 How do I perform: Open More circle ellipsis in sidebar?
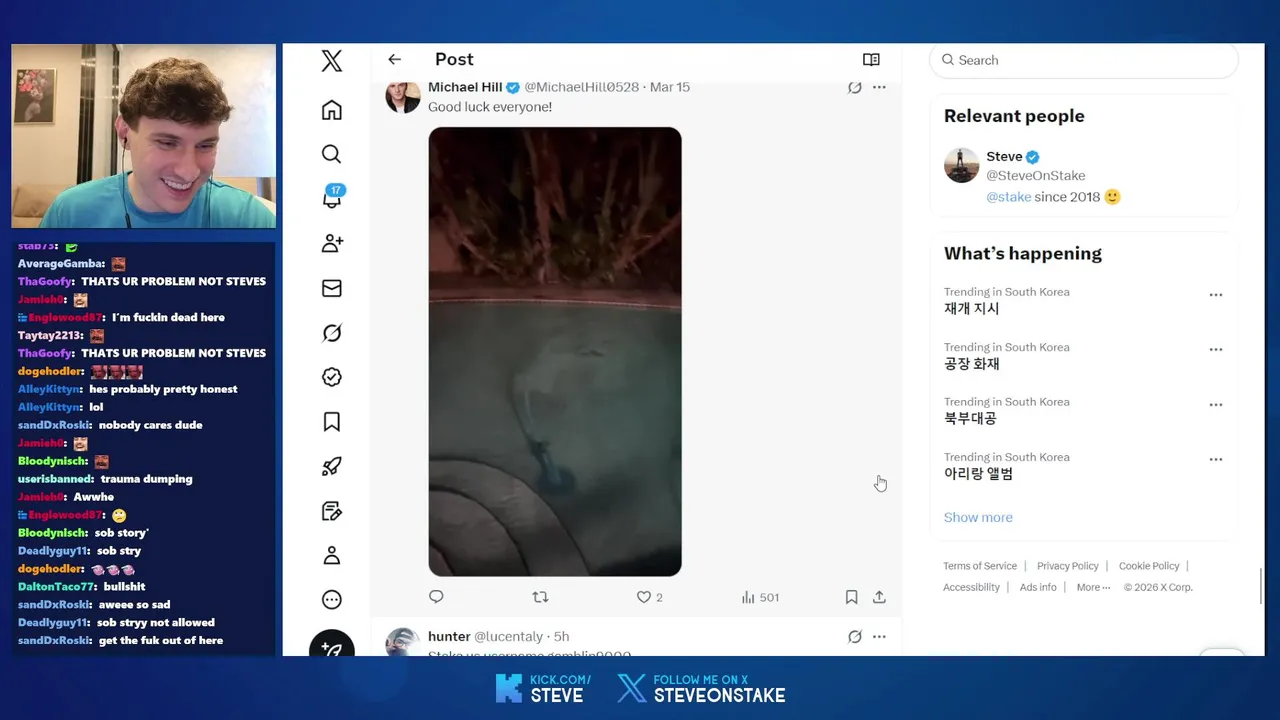click(332, 600)
